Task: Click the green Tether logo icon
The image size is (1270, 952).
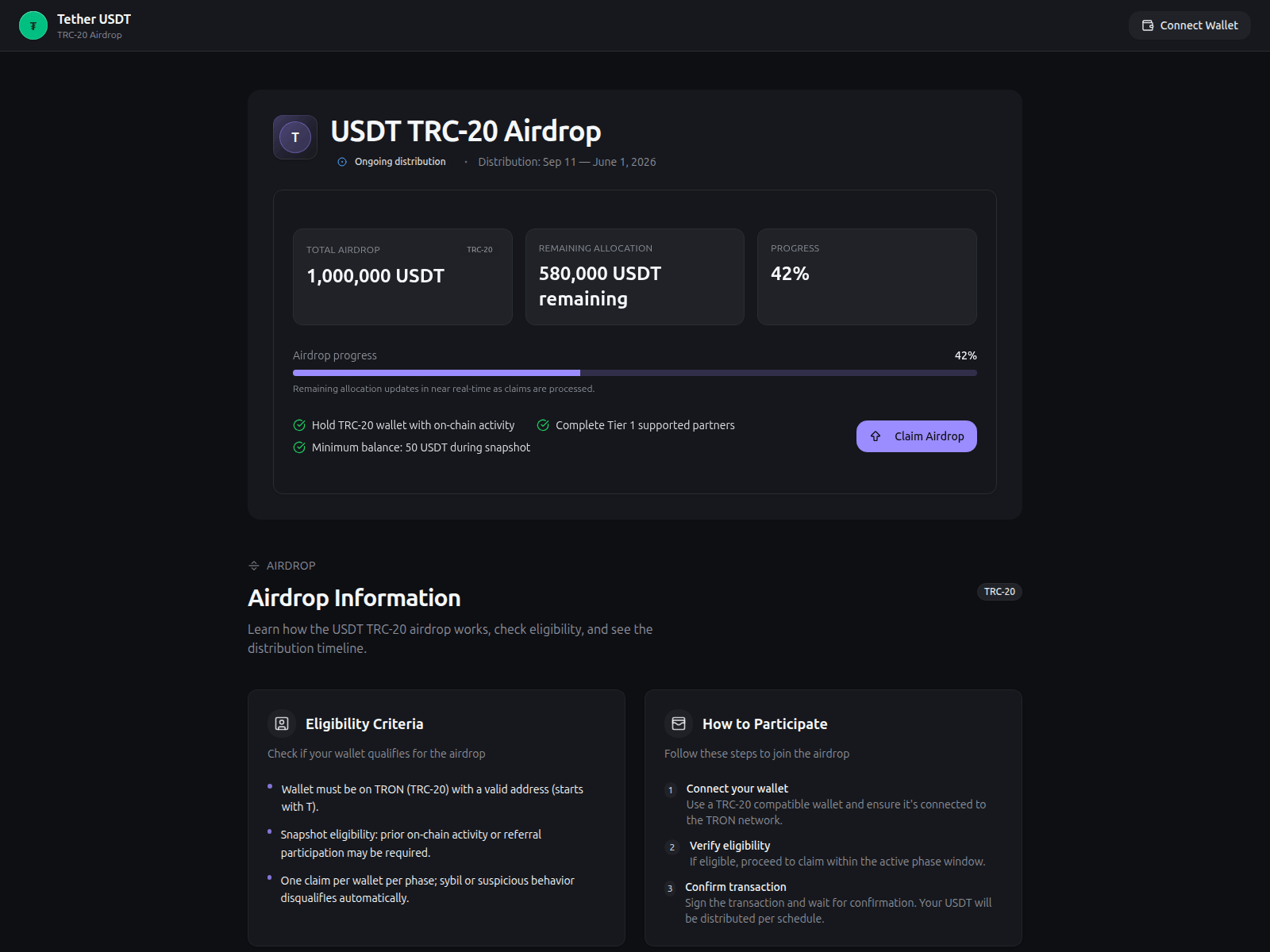Action: [33, 25]
